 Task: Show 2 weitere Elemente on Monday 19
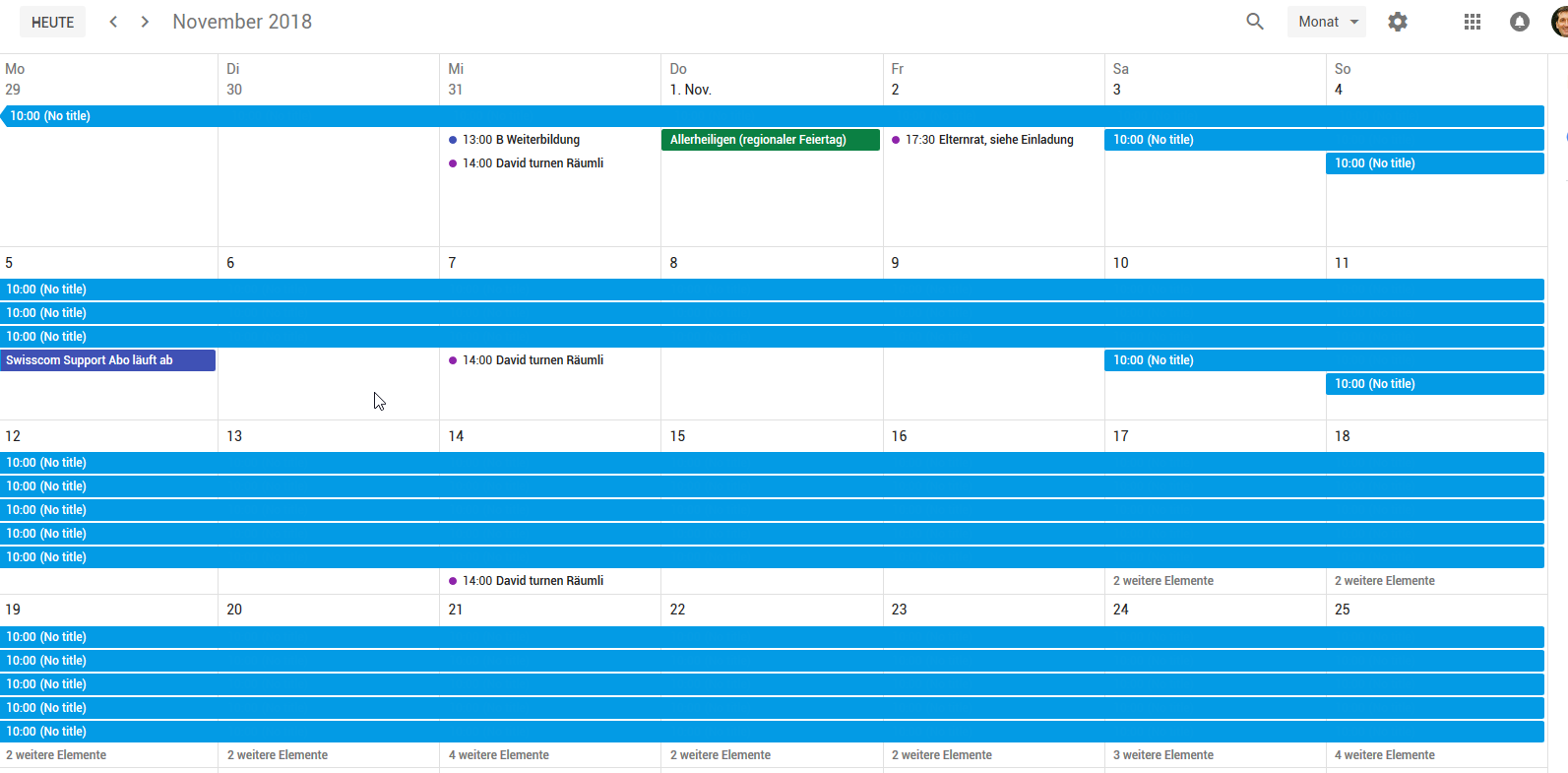[x=56, y=755]
